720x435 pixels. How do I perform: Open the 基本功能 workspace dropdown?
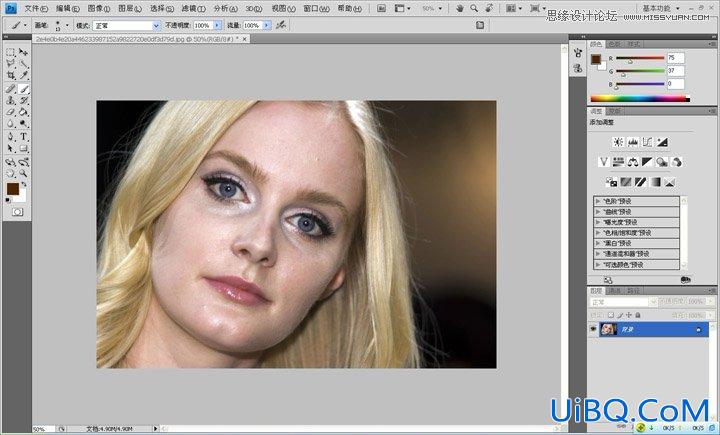[661, 8]
